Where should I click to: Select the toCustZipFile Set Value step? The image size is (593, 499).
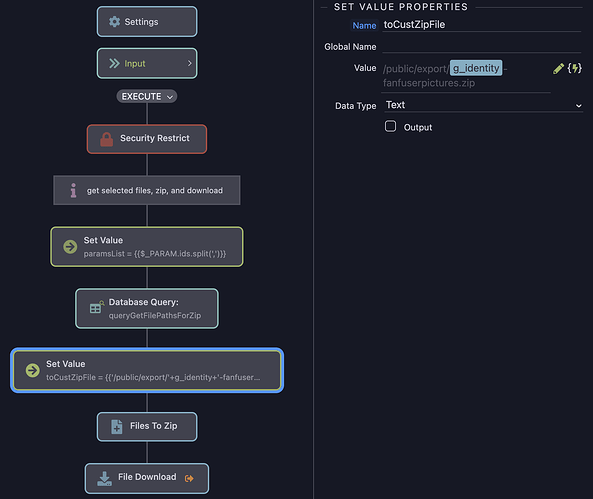147,370
